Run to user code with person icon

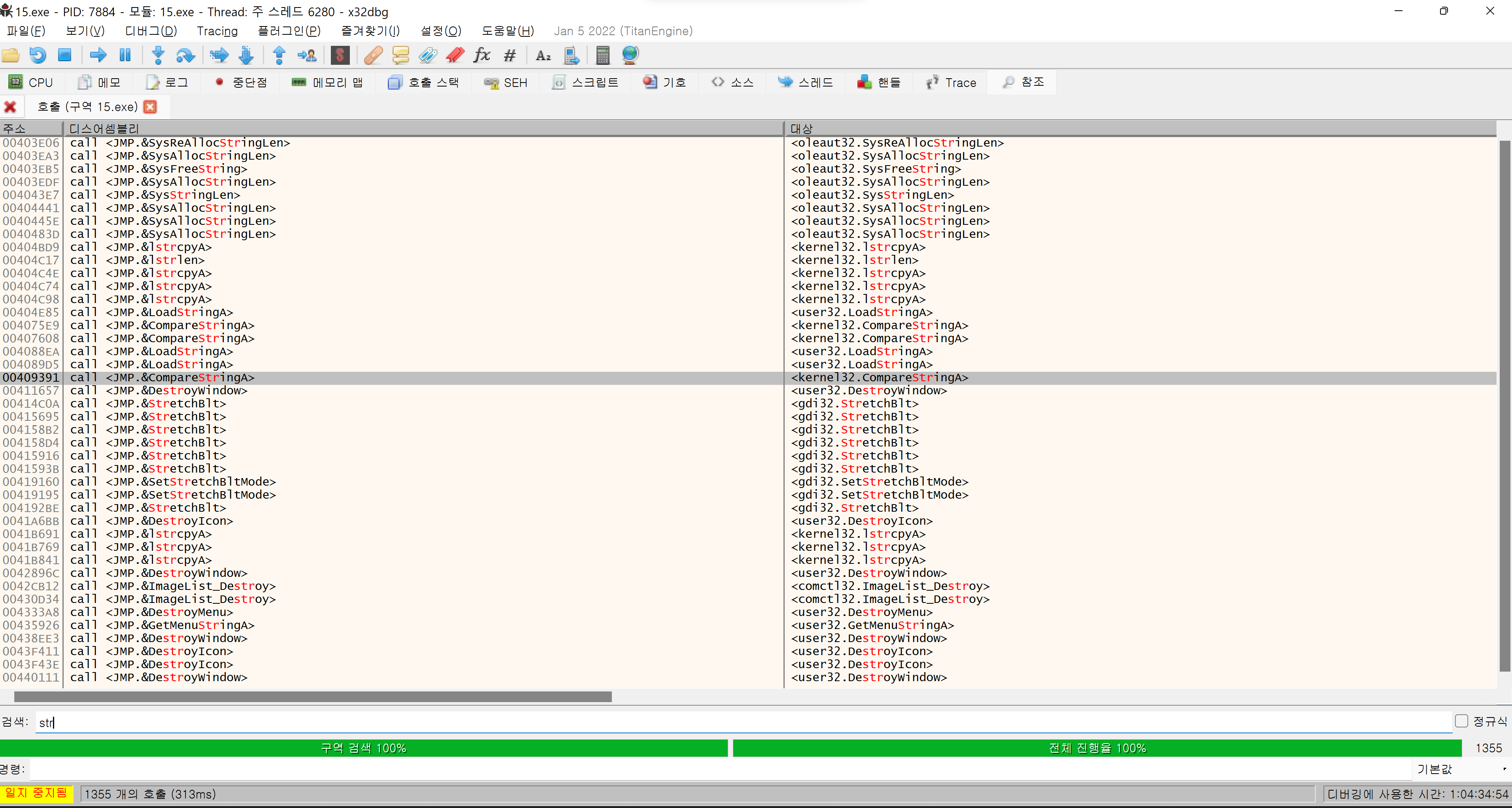[307, 56]
